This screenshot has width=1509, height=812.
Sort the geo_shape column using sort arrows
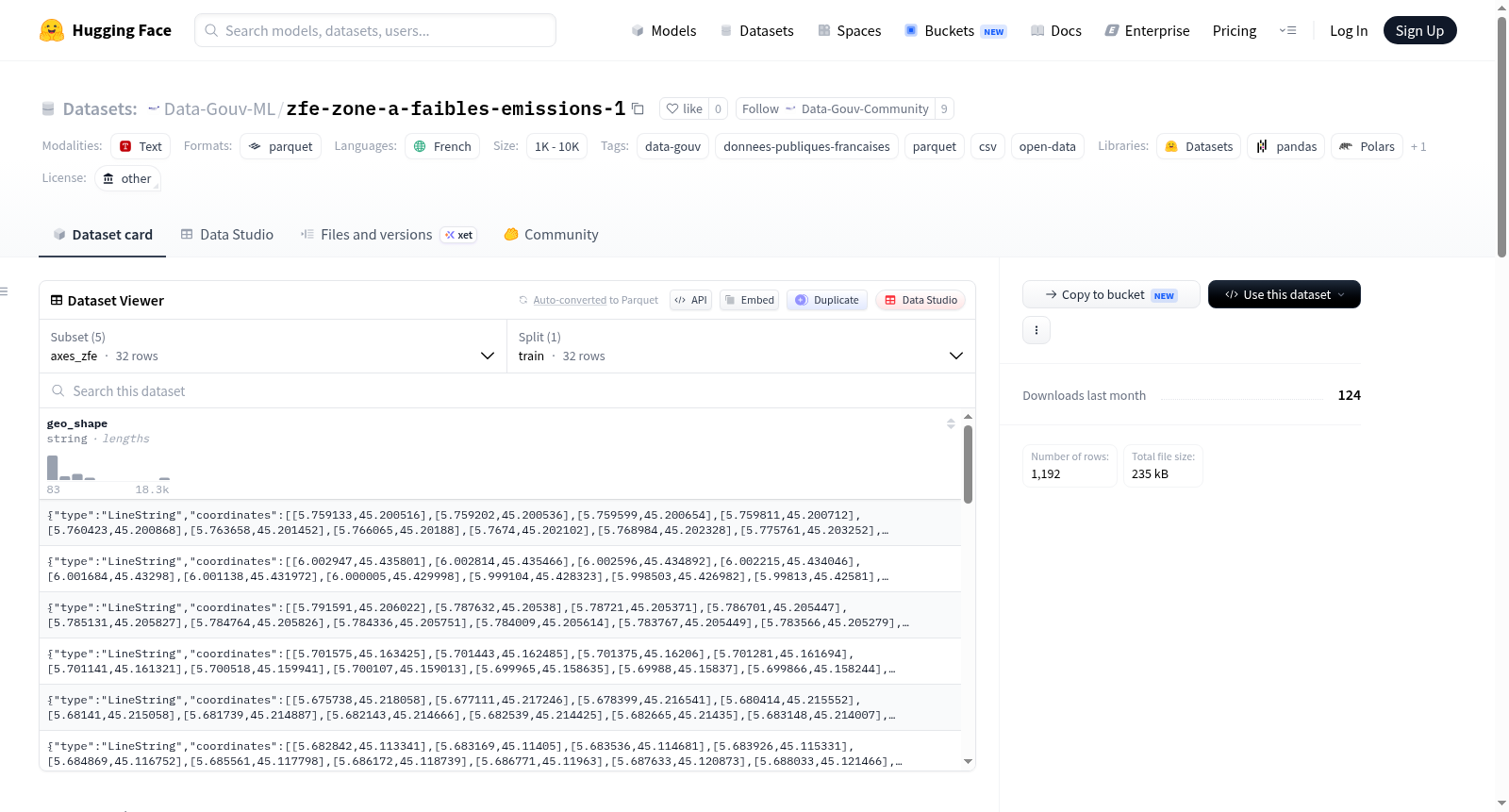pos(951,423)
